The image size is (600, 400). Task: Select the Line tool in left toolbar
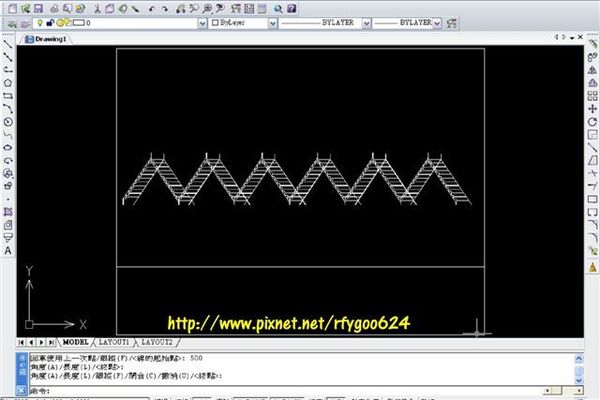8,44
